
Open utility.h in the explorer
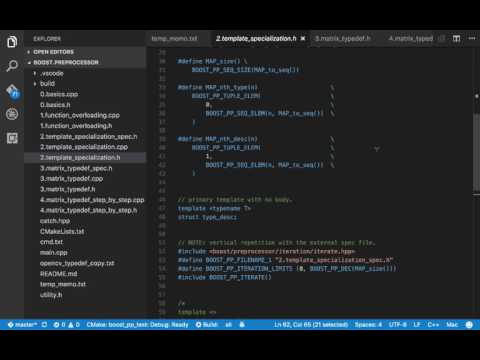51,295
